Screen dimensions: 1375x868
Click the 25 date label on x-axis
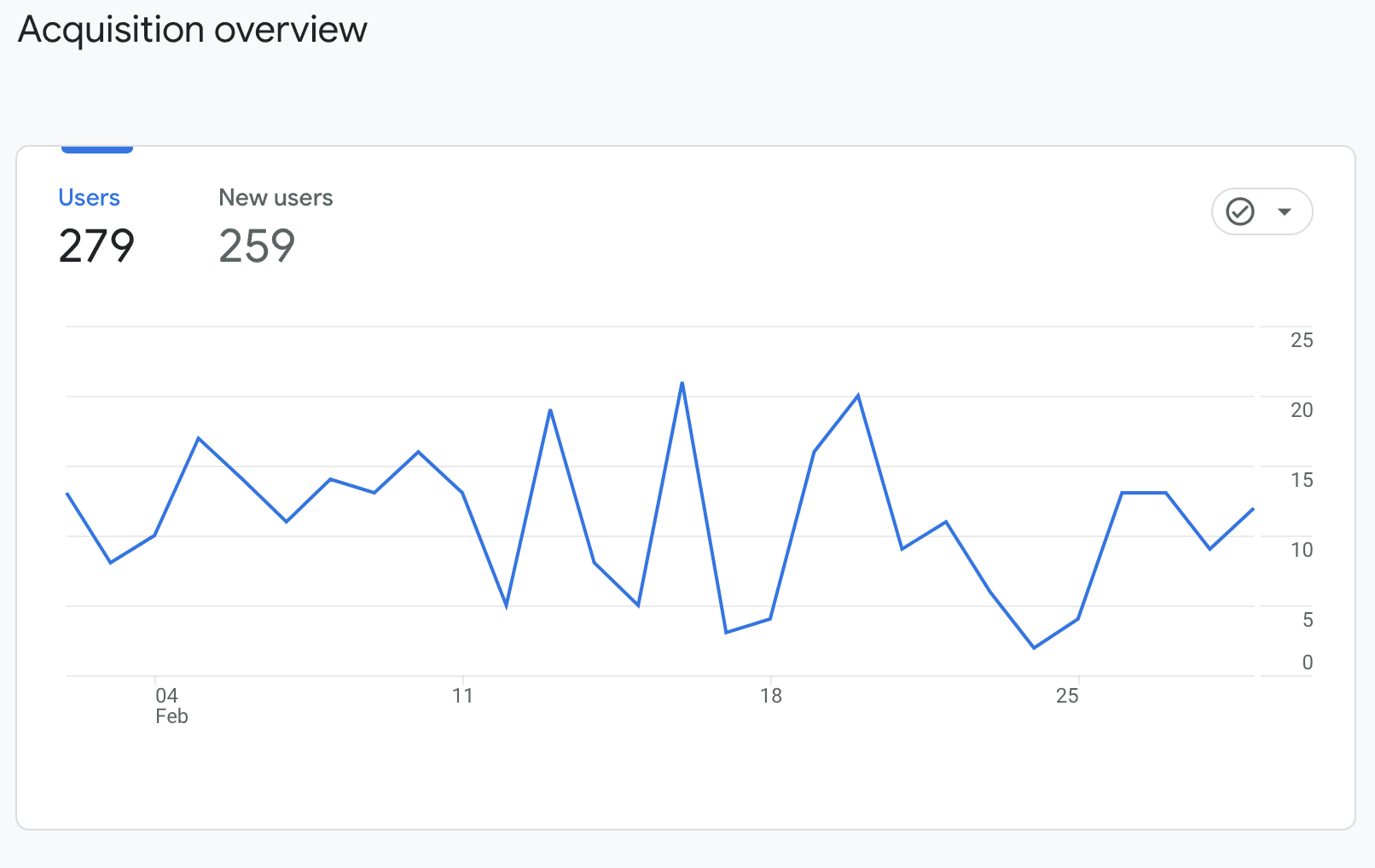(x=1067, y=696)
